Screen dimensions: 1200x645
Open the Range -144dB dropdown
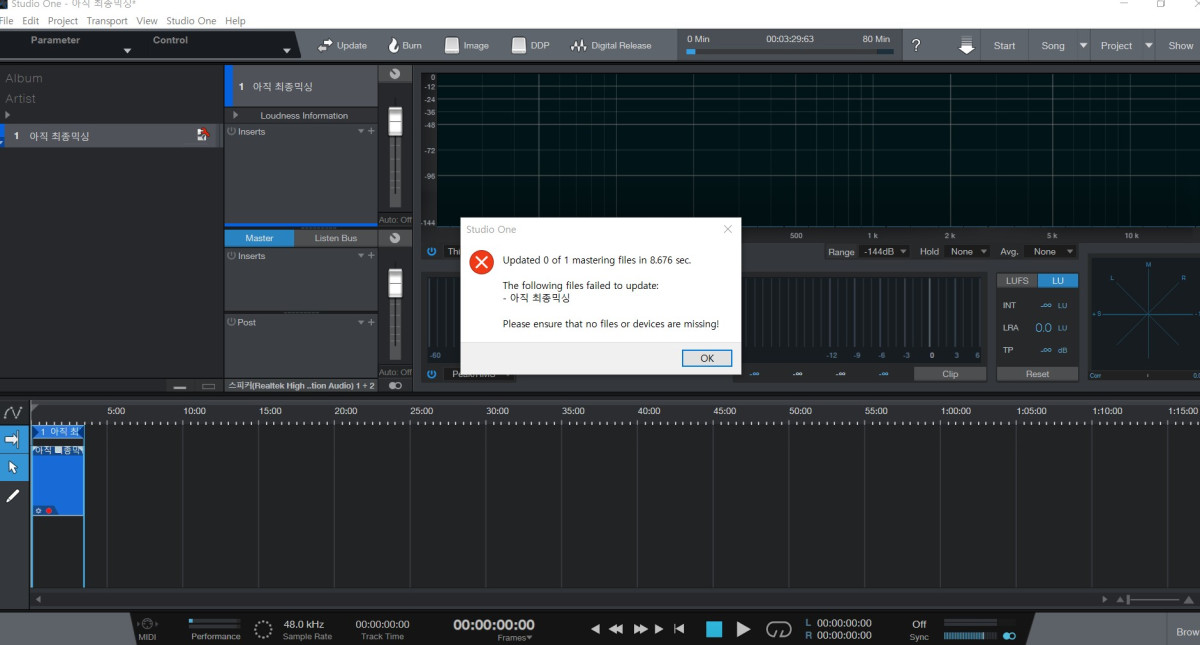pos(884,252)
